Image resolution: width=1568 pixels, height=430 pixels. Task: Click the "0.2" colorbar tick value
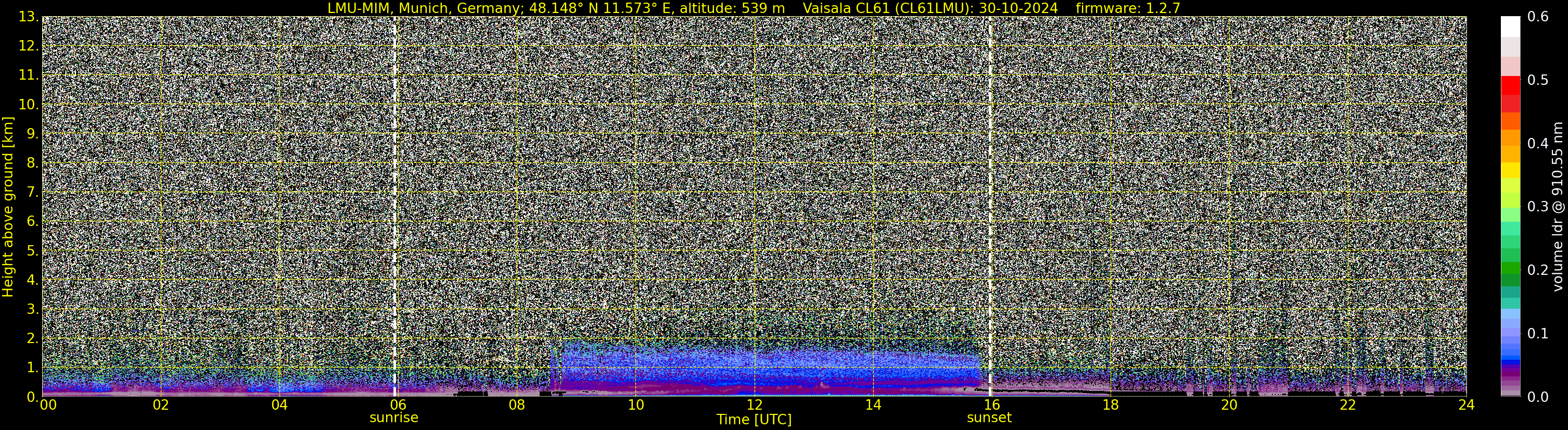click(x=1538, y=270)
